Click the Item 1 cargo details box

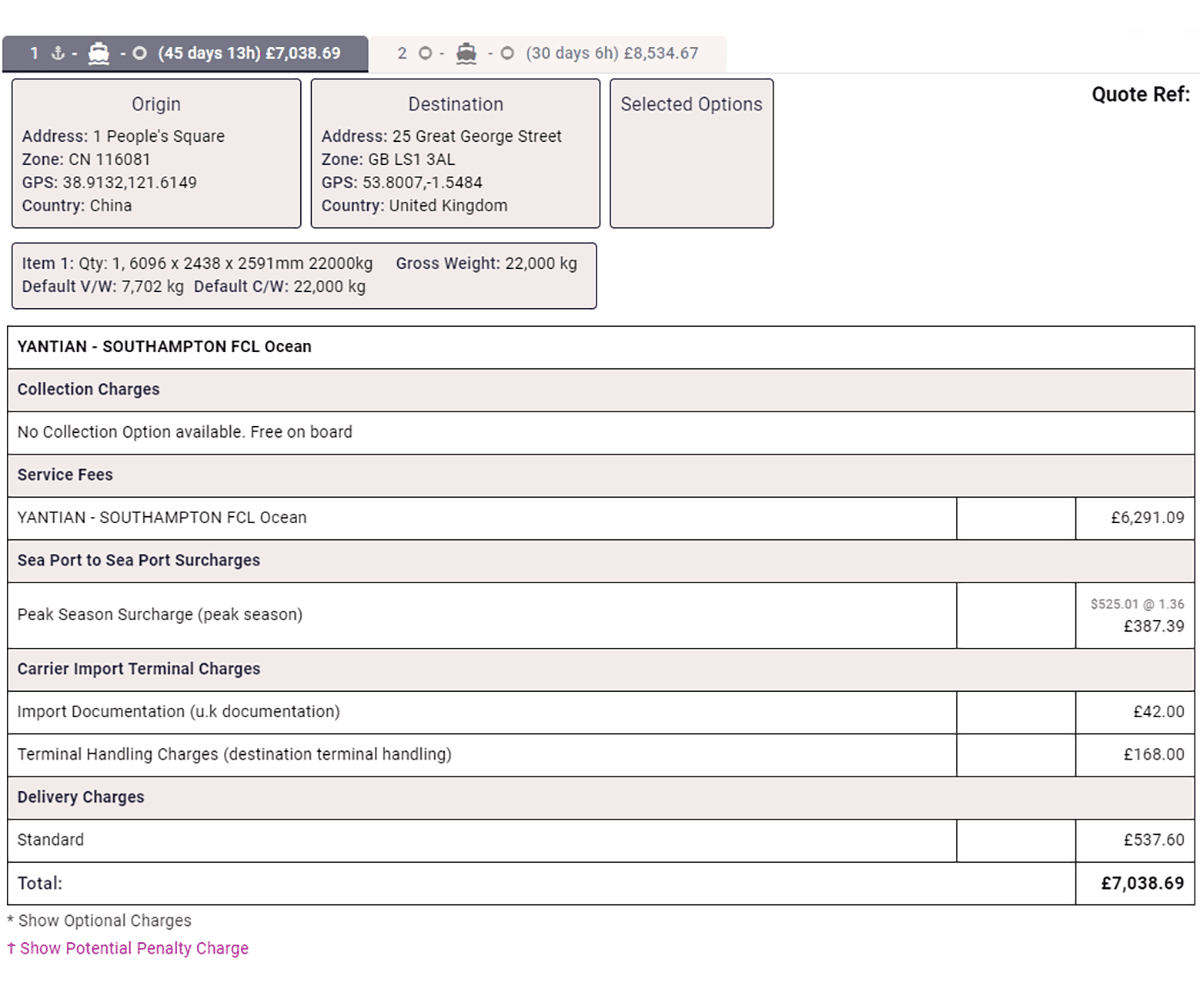304,276
